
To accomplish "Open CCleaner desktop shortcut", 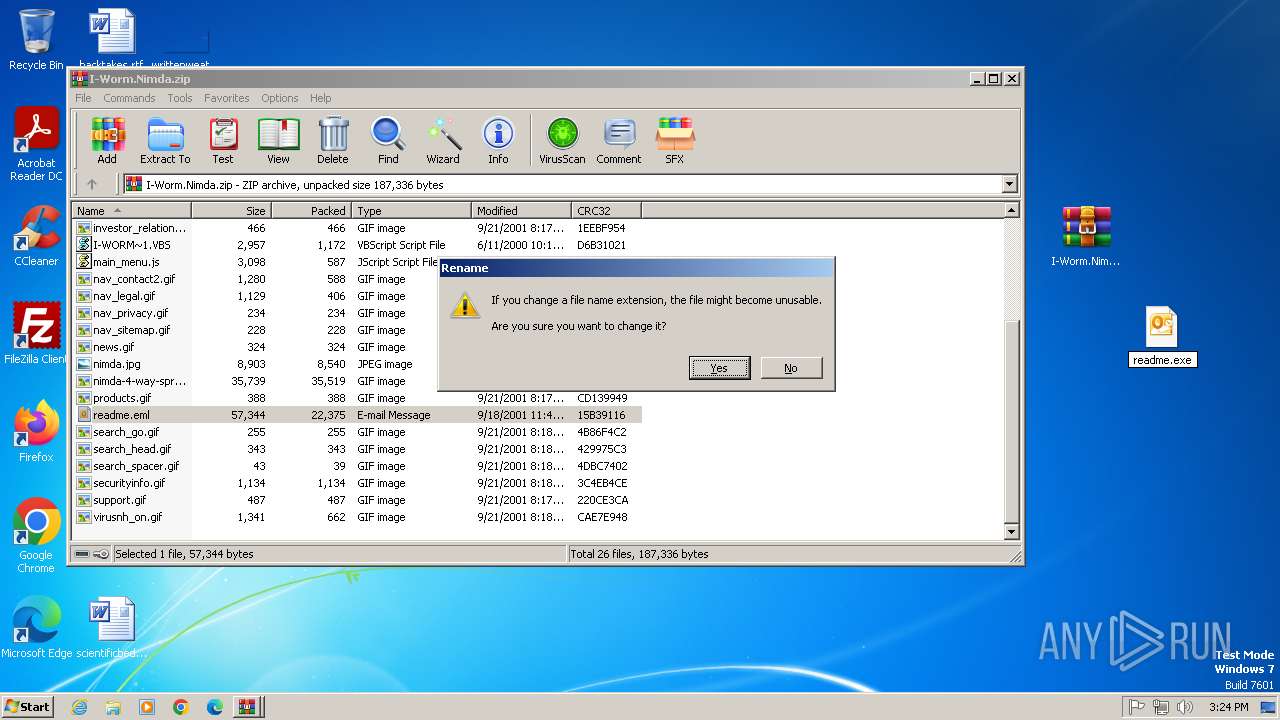I will click(36, 236).
